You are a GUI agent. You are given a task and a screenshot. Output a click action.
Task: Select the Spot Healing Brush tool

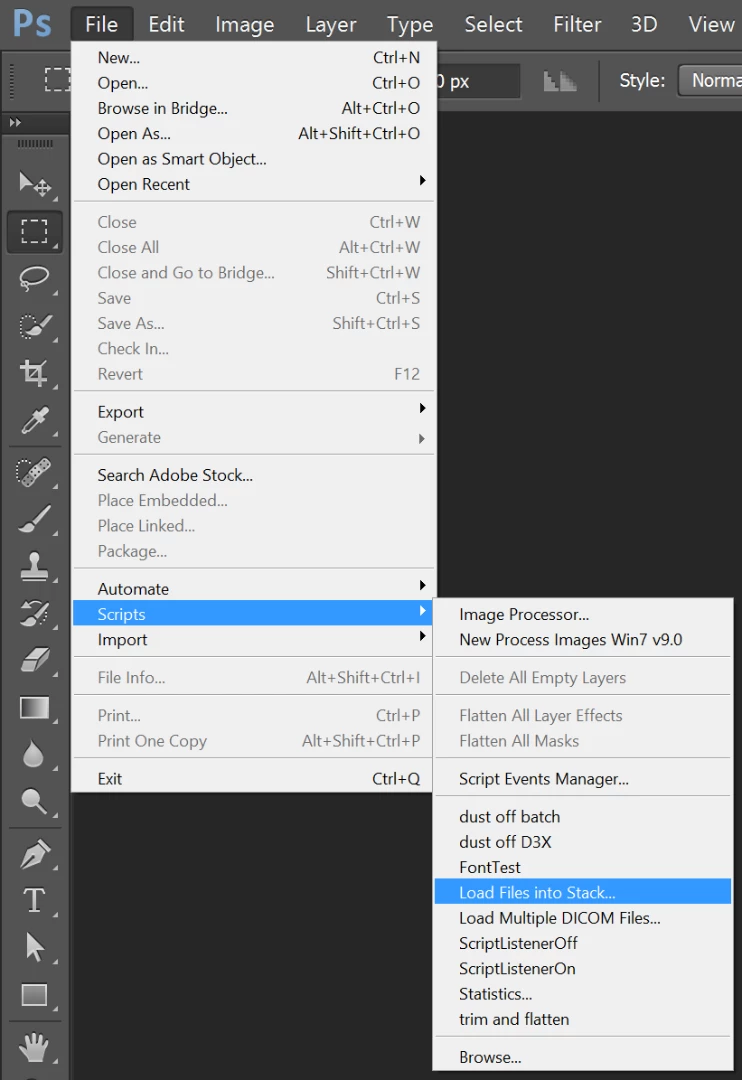click(x=34, y=472)
